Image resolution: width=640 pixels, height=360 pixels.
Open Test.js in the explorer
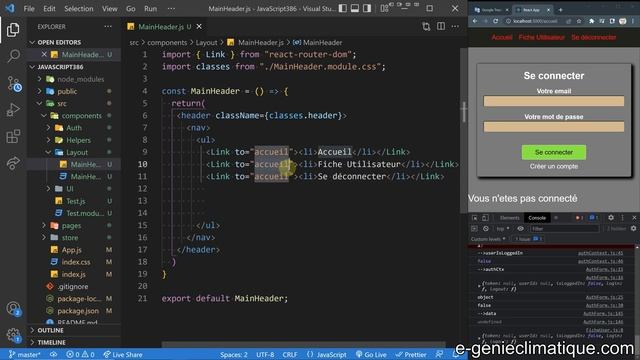pos(76,201)
